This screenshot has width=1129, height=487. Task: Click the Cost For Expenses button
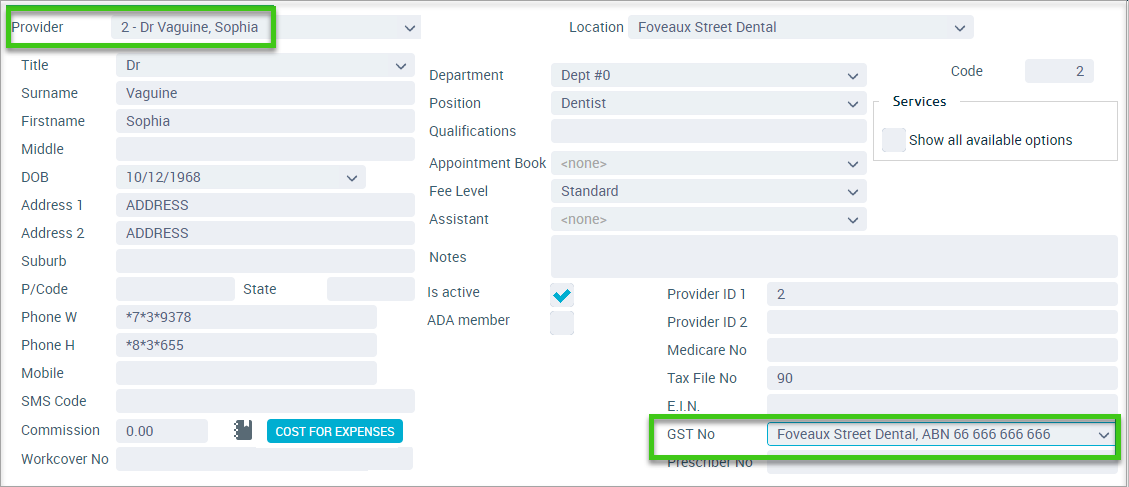(x=335, y=432)
